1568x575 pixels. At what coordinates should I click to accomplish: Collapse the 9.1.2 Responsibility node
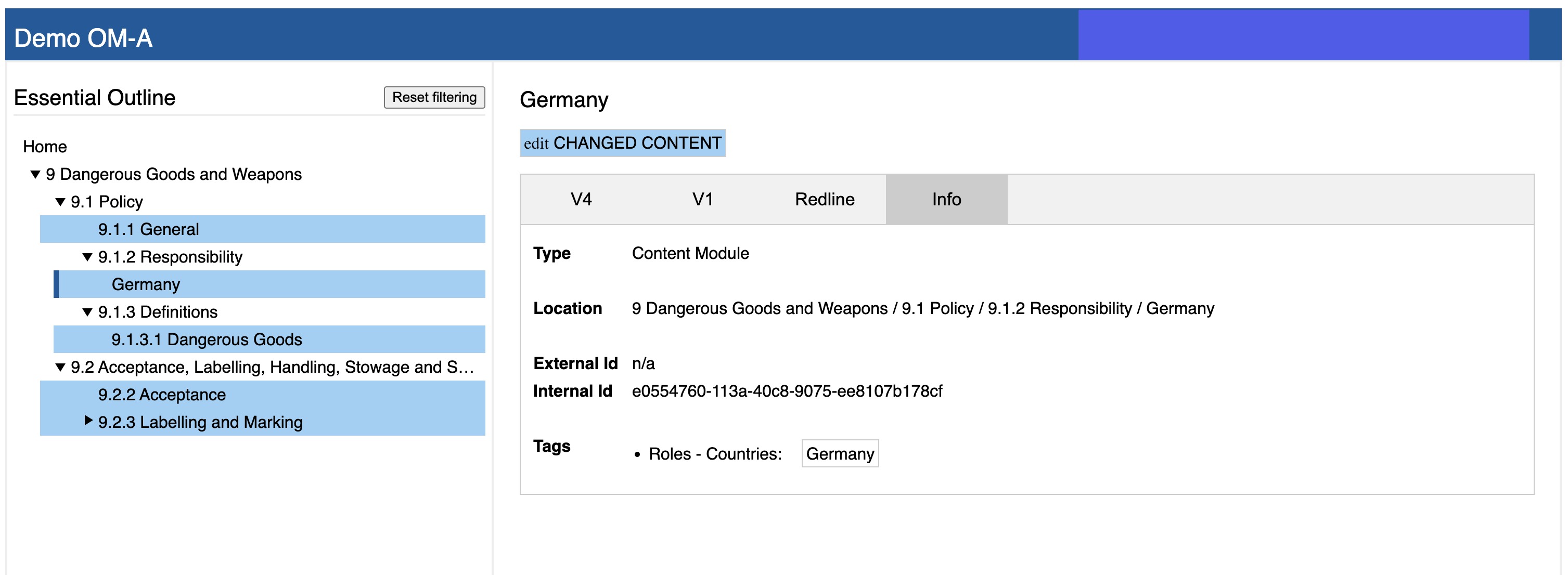click(87, 257)
